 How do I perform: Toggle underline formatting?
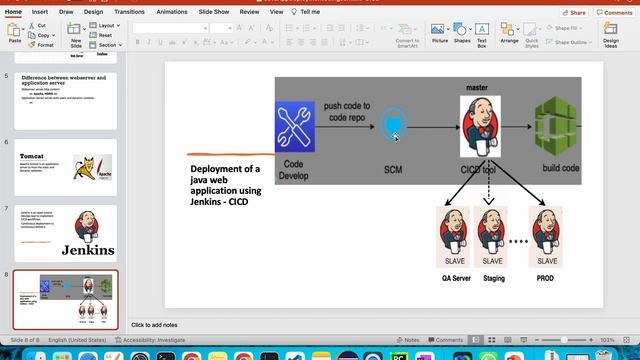(x=160, y=42)
